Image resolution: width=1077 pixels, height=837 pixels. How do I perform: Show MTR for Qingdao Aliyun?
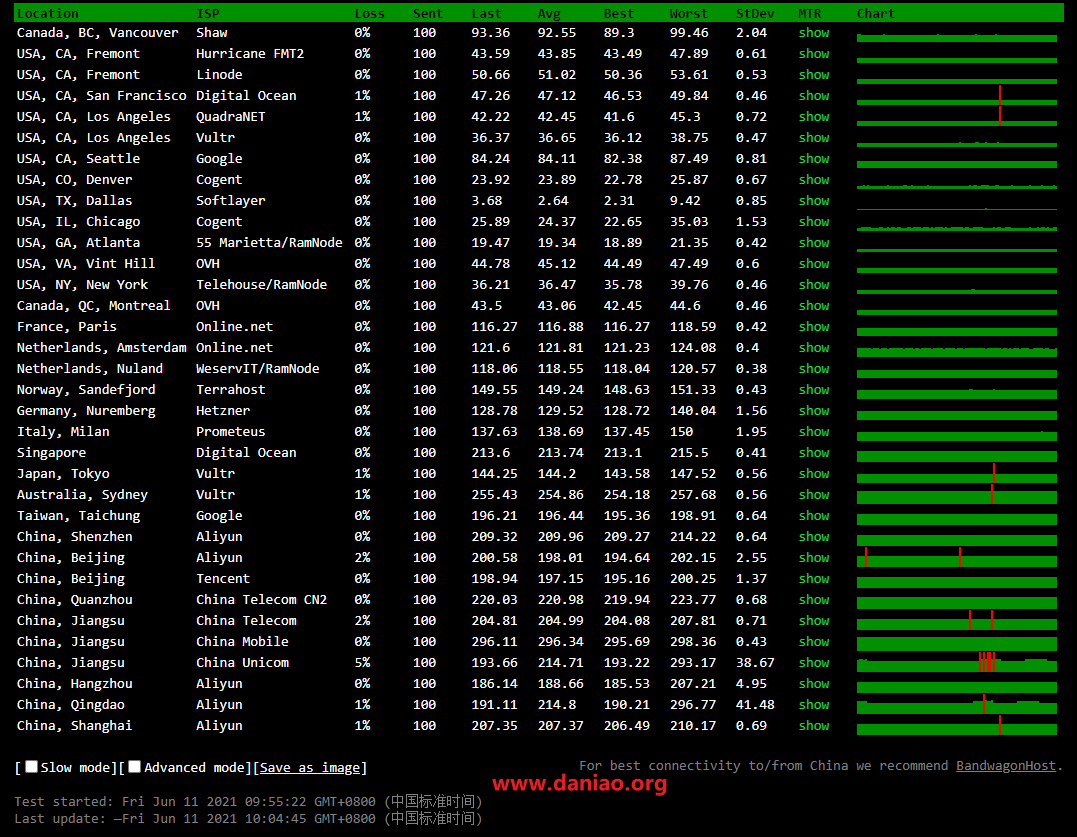click(814, 704)
